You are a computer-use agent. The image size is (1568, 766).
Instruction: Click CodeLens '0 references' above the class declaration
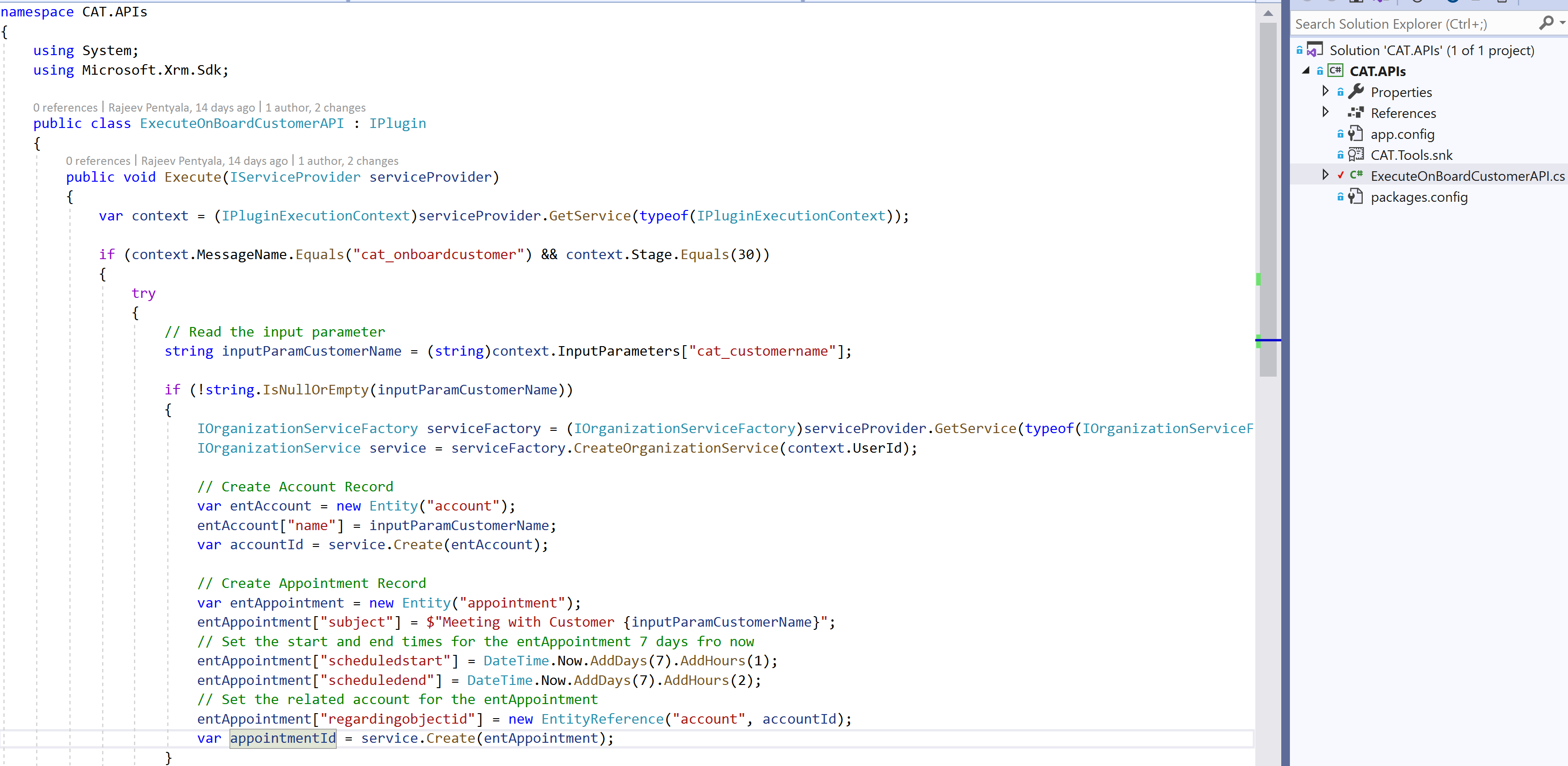pos(65,108)
